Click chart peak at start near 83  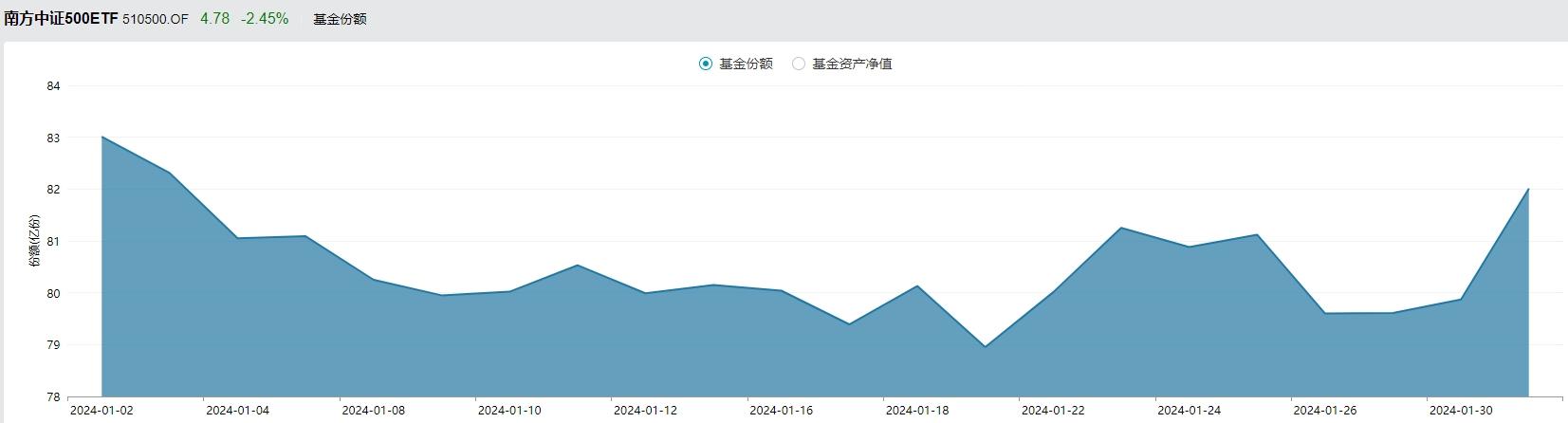[101, 137]
